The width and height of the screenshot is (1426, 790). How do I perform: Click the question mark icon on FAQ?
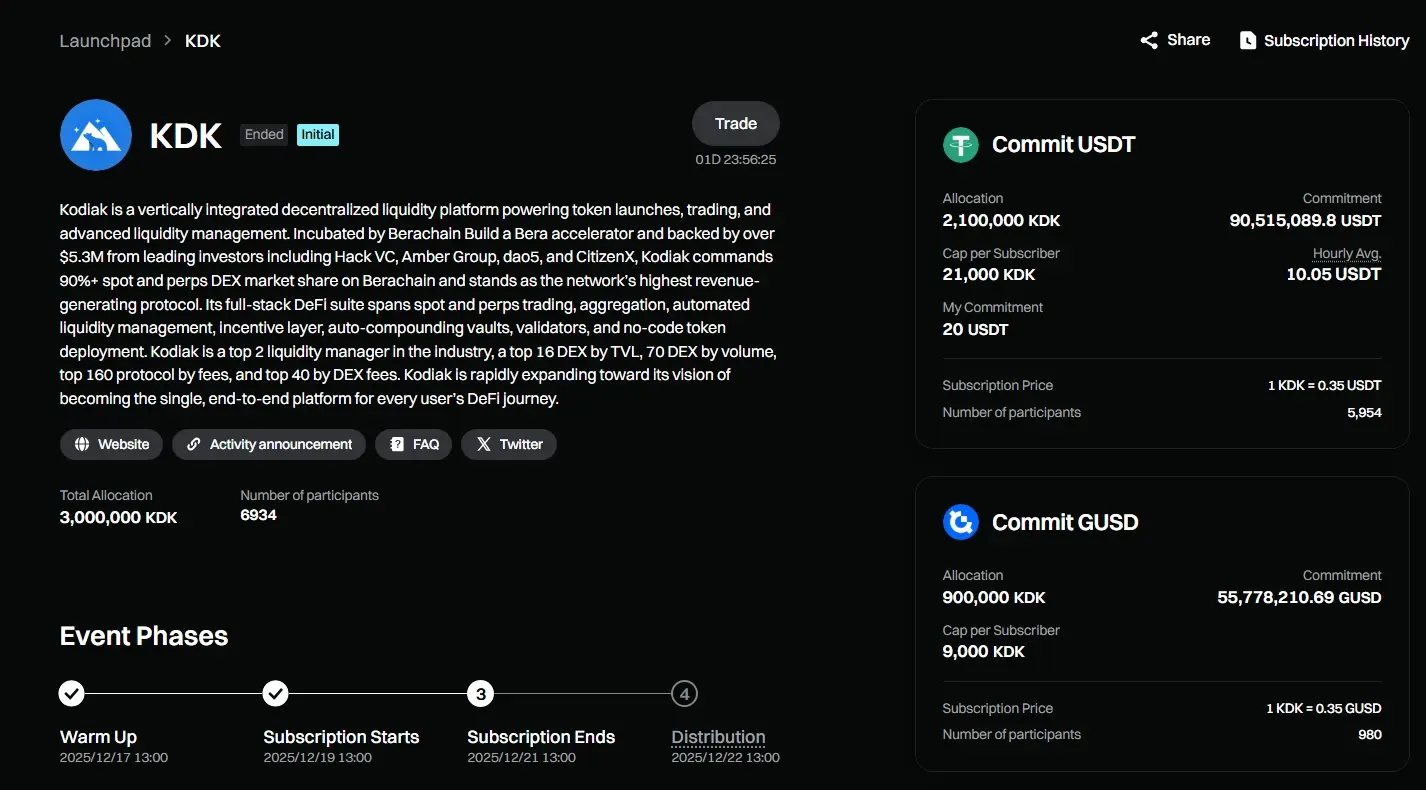click(397, 444)
